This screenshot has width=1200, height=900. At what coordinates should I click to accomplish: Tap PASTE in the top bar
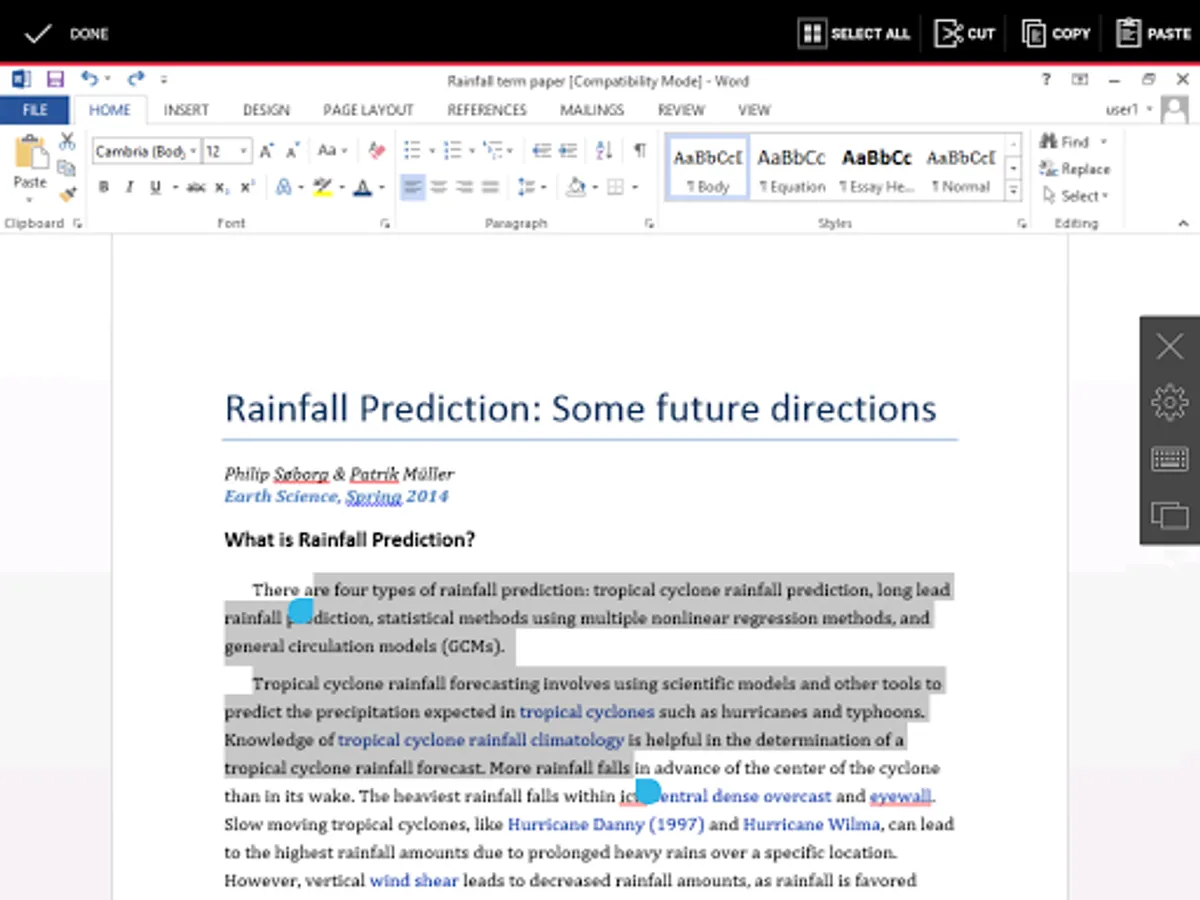pos(1154,33)
